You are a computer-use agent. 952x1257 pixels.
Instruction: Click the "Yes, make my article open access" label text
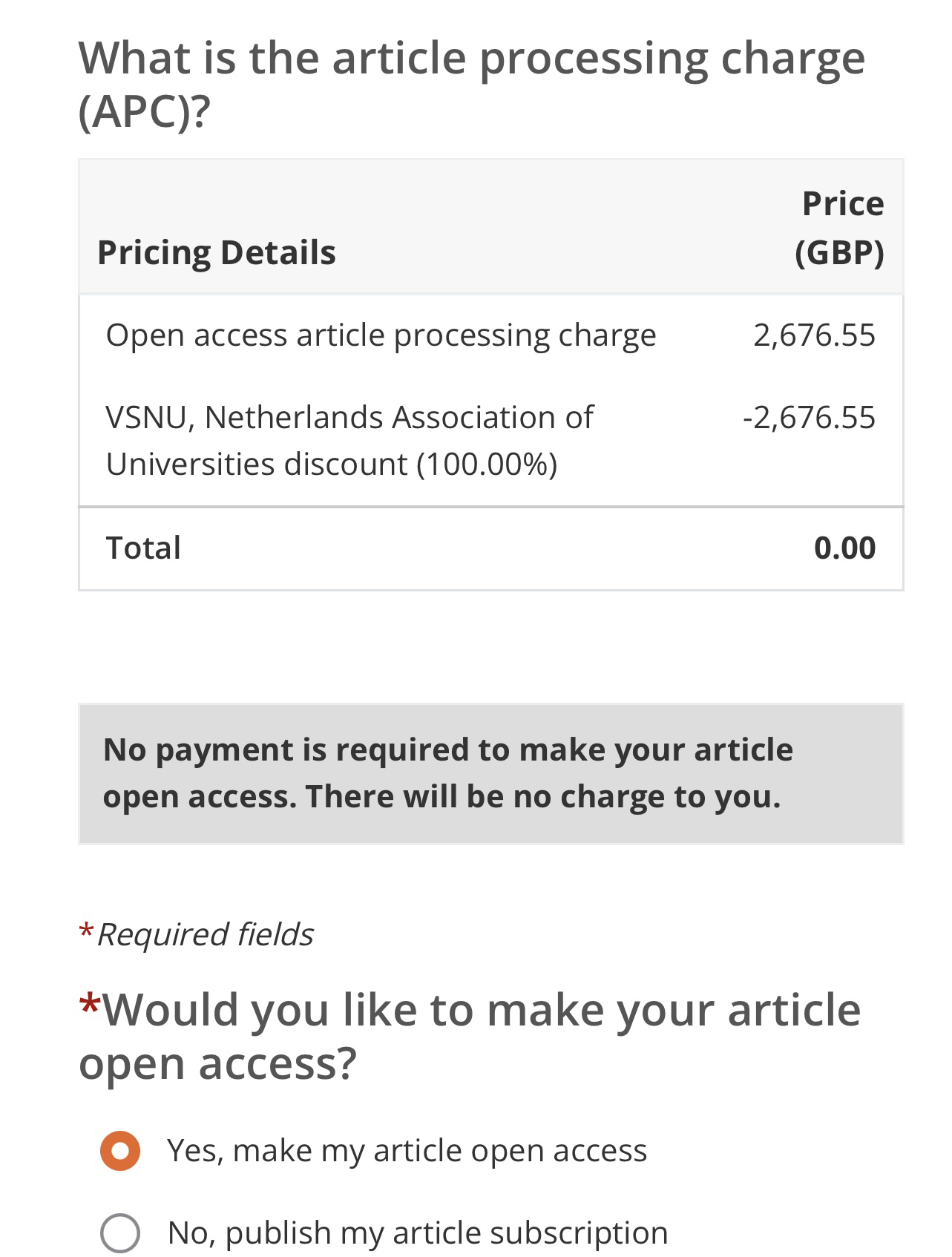(x=407, y=1151)
